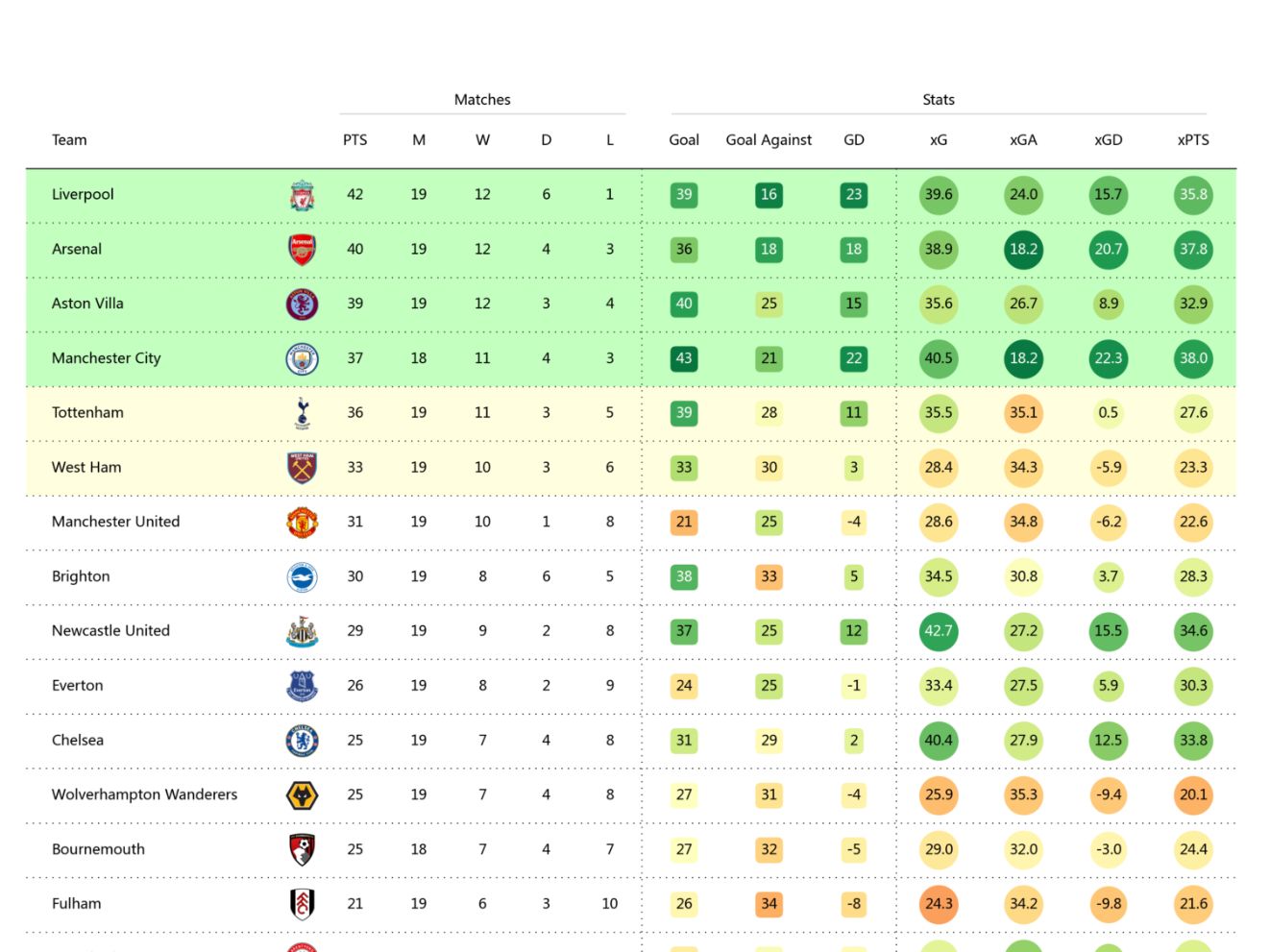Viewport: 1270px width, 952px height.
Task: Click the Fulham club crest
Action: pyautogui.click(x=302, y=904)
